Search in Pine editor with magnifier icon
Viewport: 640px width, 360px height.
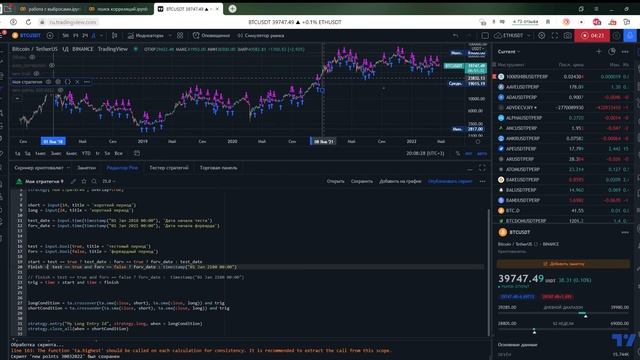pyautogui.click(x=94, y=181)
